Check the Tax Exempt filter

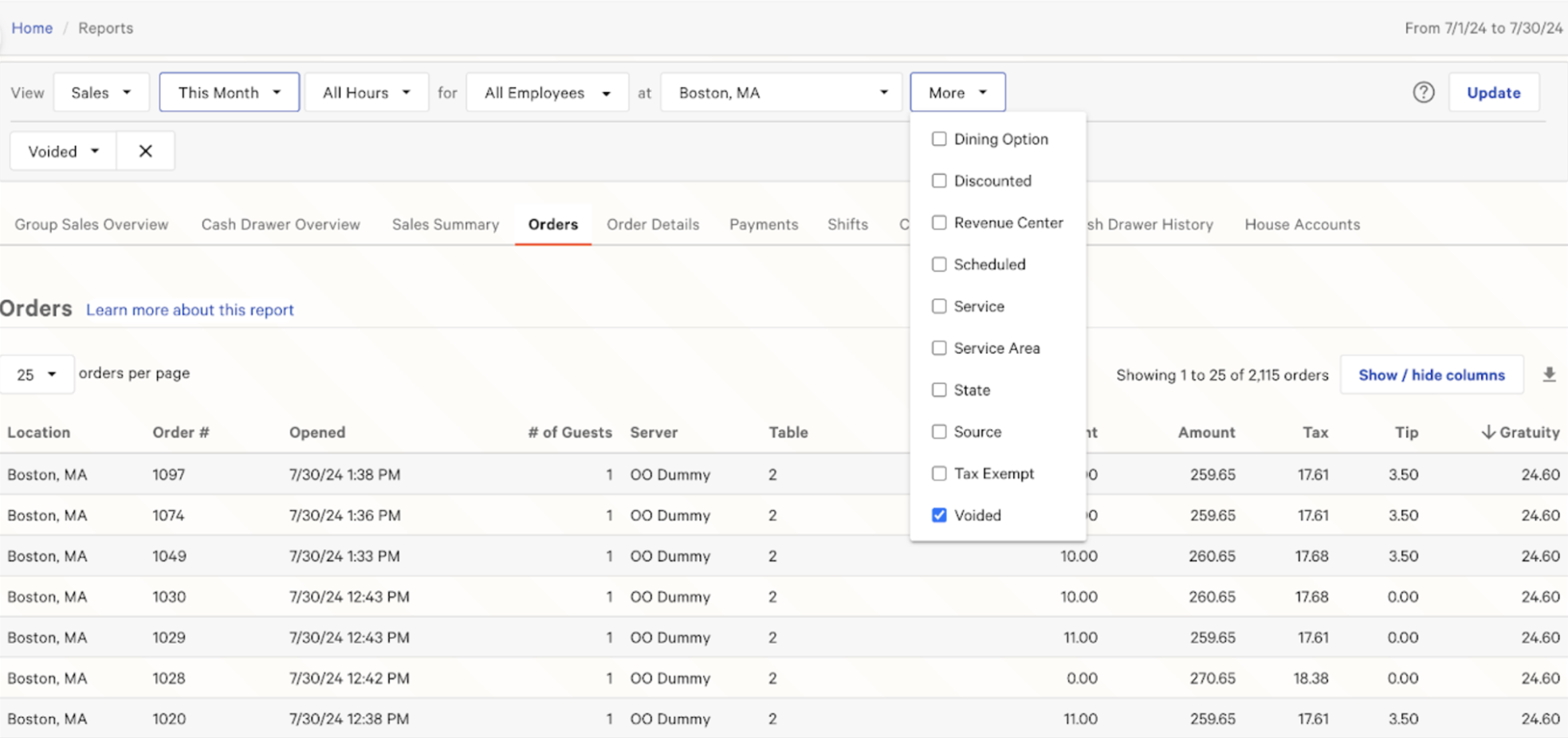pyautogui.click(x=939, y=473)
